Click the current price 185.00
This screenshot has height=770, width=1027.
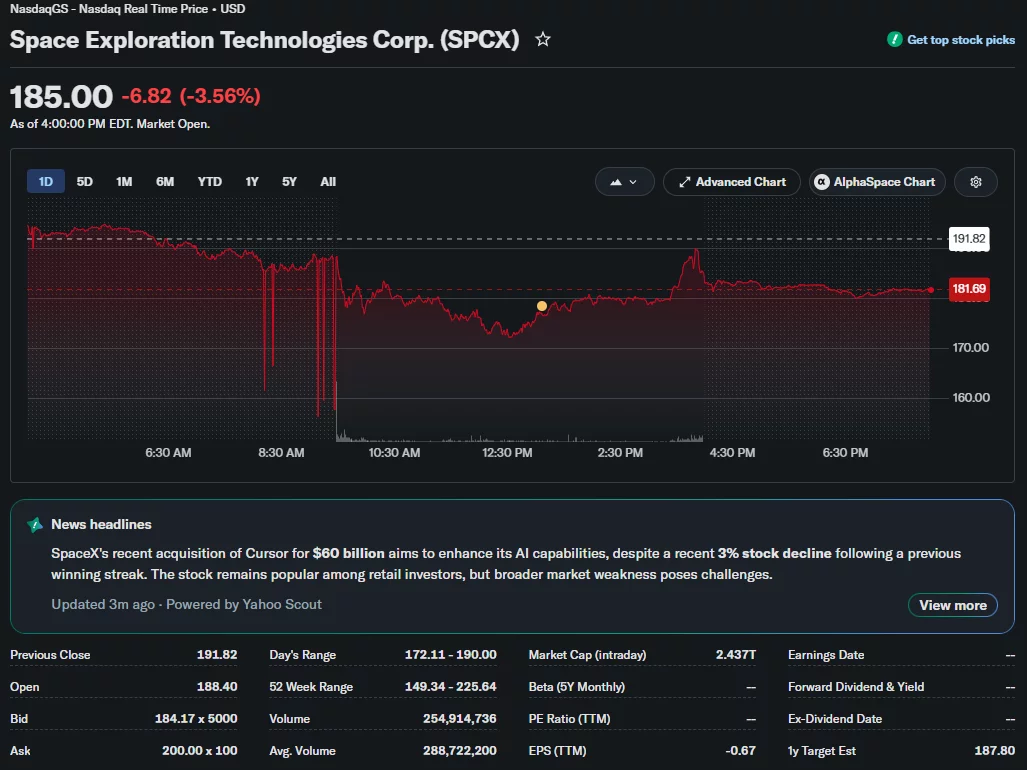point(62,97)
